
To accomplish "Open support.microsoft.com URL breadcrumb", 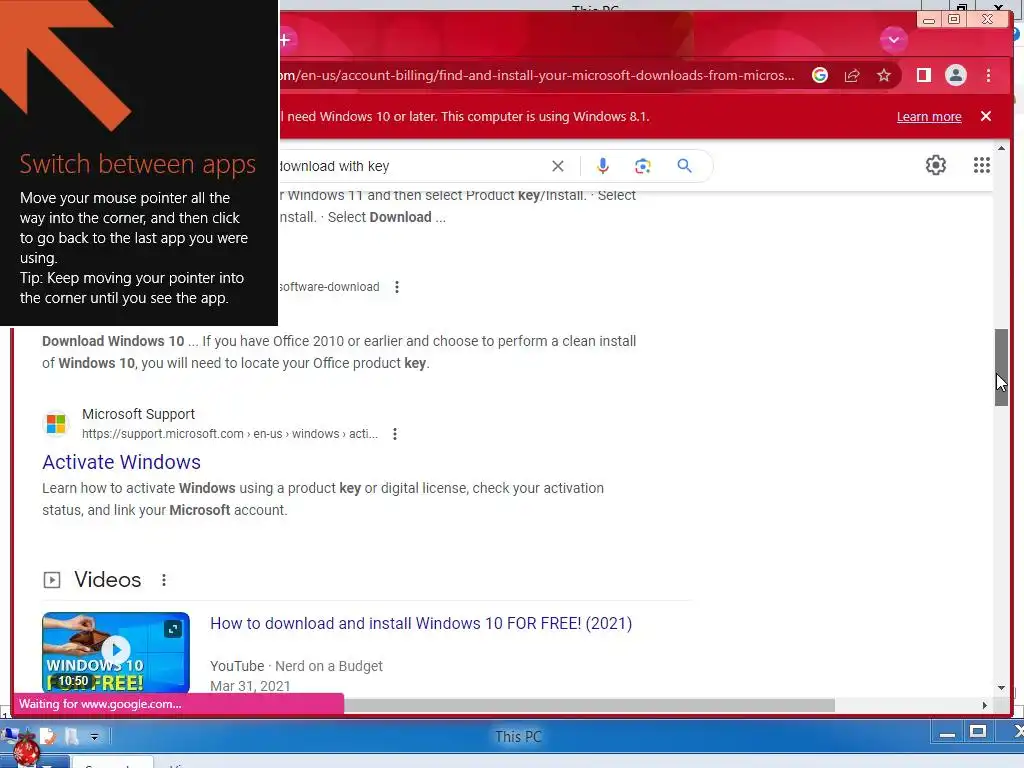I will point(230,434).
